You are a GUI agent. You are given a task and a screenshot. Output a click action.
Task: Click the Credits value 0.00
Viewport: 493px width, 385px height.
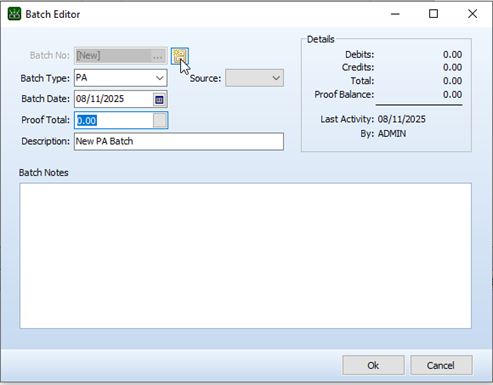click(452, 68)
